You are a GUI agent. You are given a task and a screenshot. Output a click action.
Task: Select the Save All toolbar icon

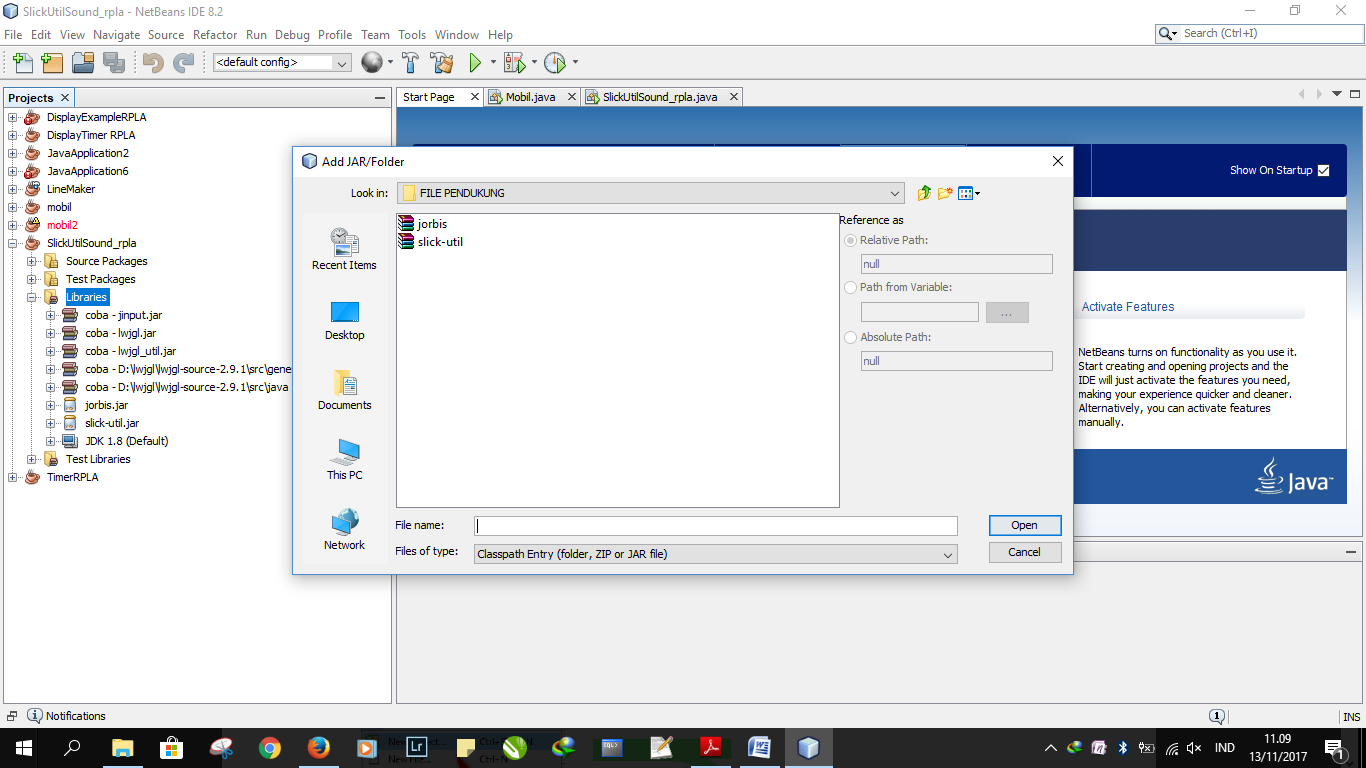(x=114, y=62)
